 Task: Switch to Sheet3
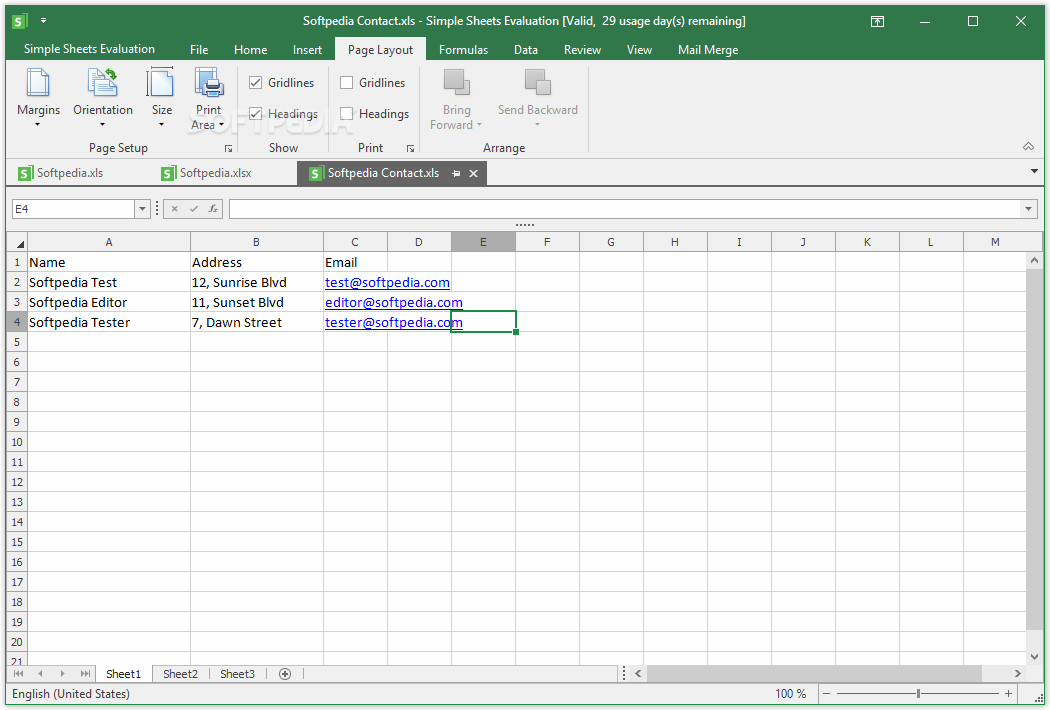pyautogui.click(x=237, y=674)
